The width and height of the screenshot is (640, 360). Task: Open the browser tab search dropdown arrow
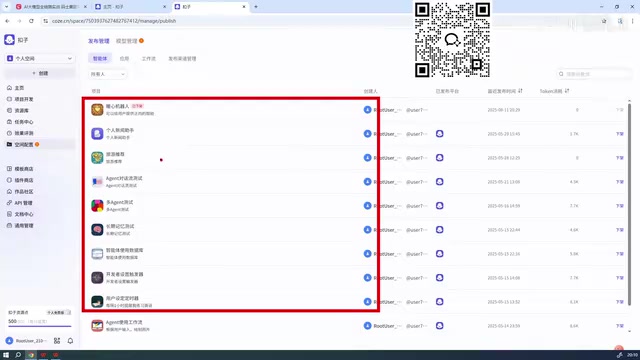pyautogui.click(x=7, y=7)
